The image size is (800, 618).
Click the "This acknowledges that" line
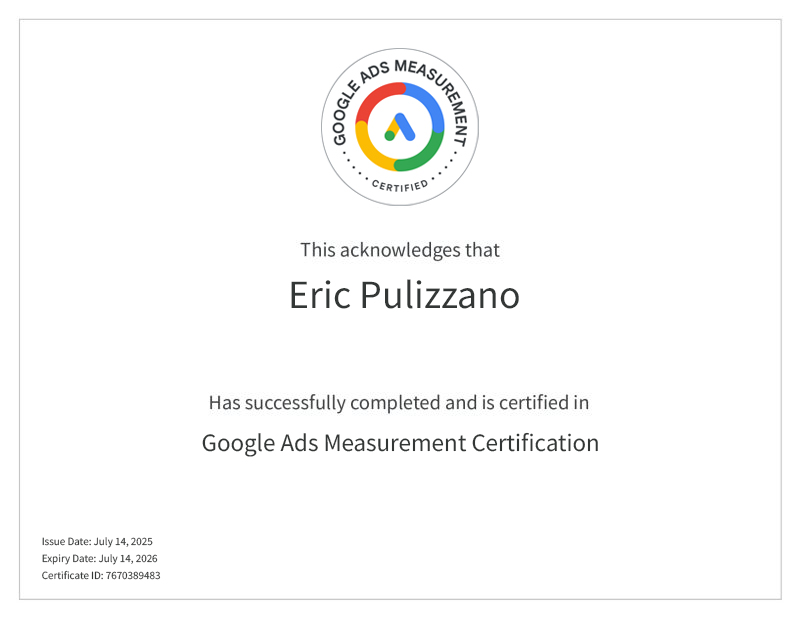coord(400,250)
